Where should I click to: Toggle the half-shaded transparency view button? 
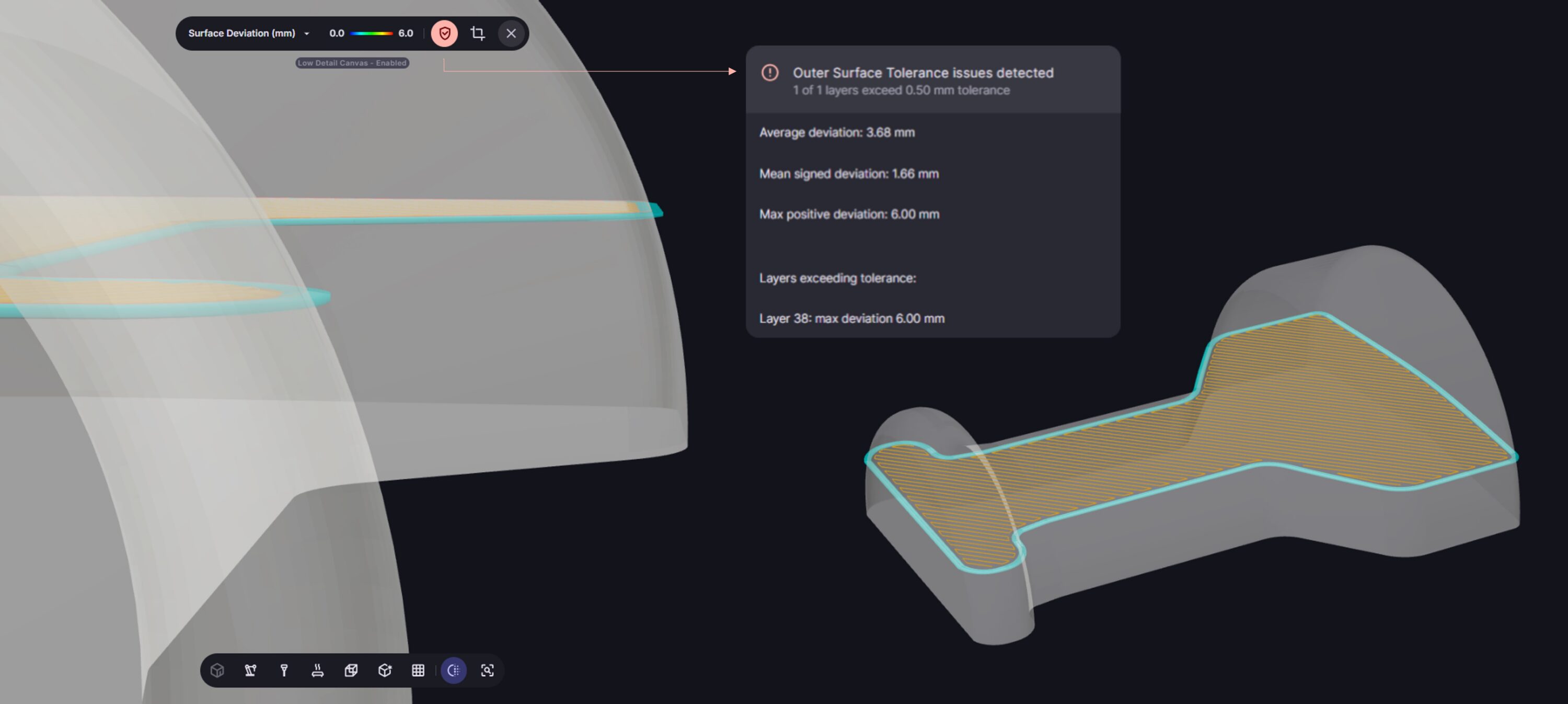click(x=454, y=671)
